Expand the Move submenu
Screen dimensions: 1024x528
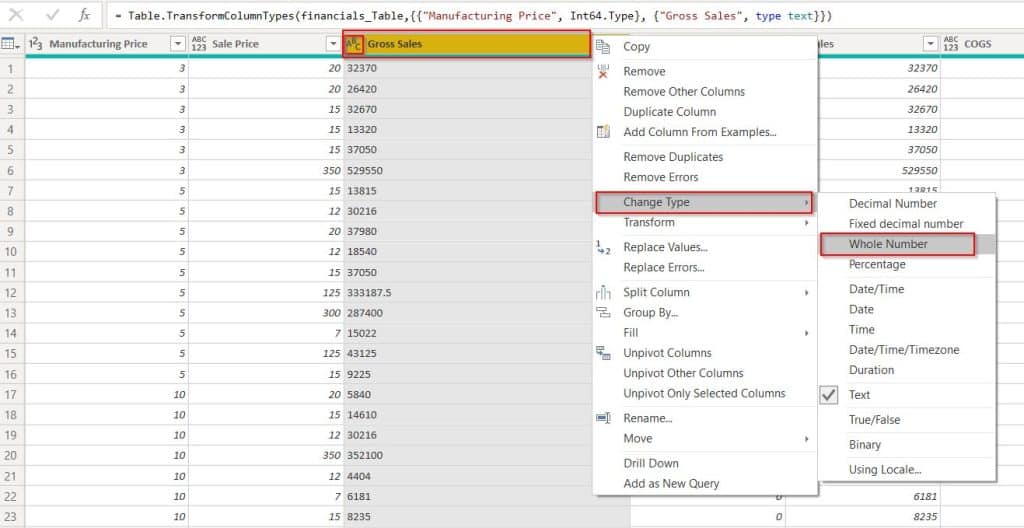click(x=704, y=438)
